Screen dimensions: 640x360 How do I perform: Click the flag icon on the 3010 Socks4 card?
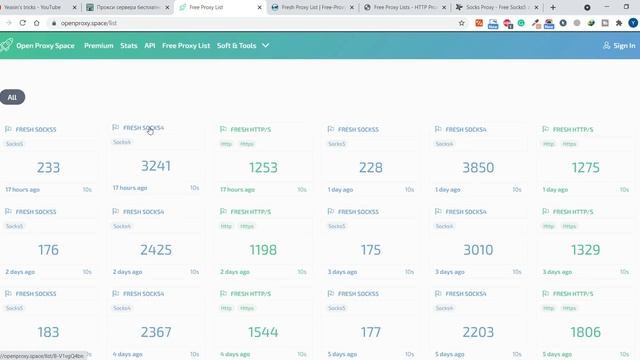coord(438,211)
